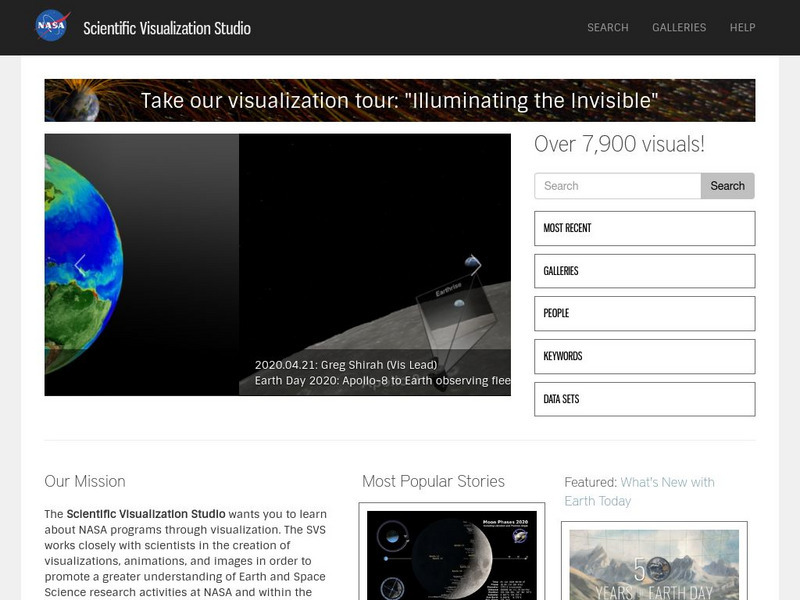Screen dimensions: 800x600
Task: Open Scientific Visualization Studio home link
Action: 167,28
